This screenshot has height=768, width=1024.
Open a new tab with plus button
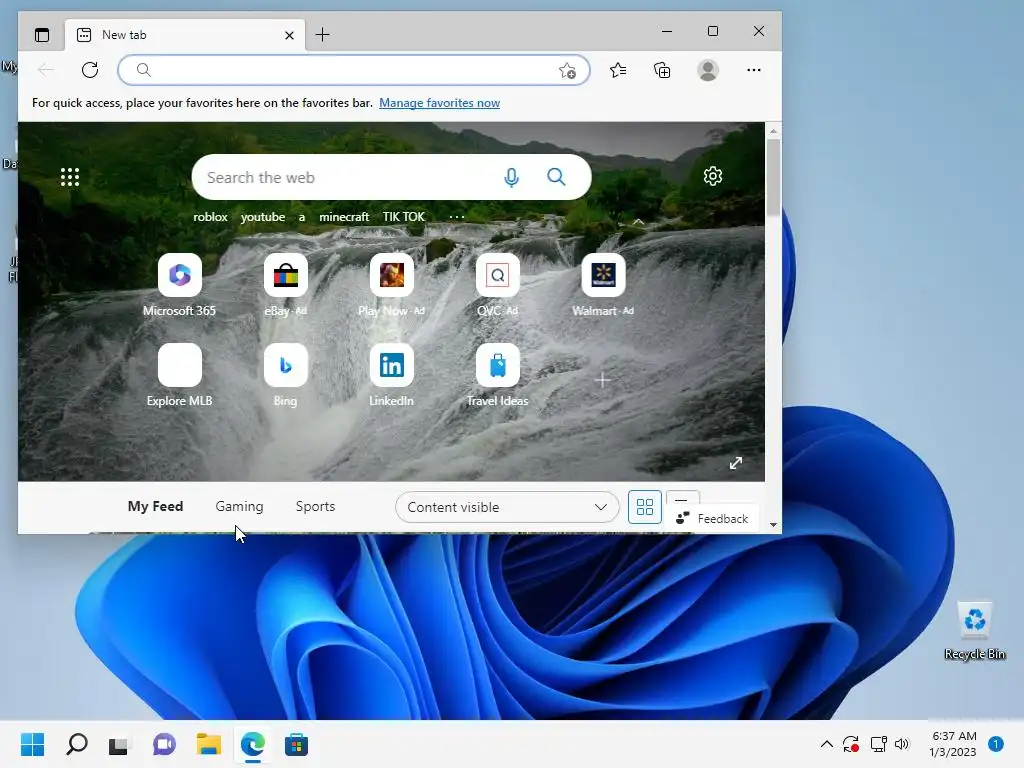[323, 35]
